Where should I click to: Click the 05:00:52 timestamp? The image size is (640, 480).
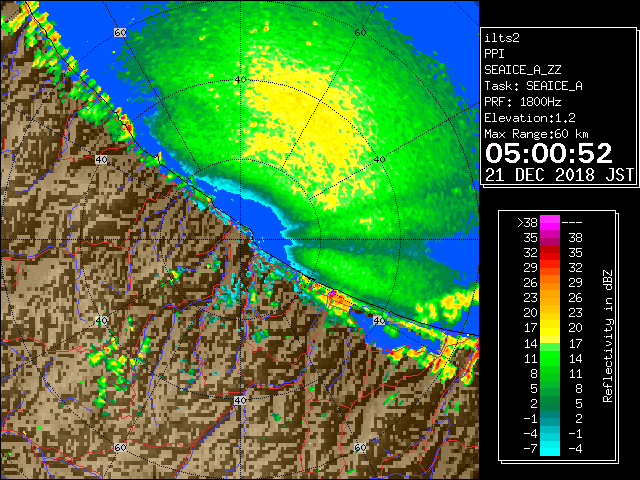(549, 153)
